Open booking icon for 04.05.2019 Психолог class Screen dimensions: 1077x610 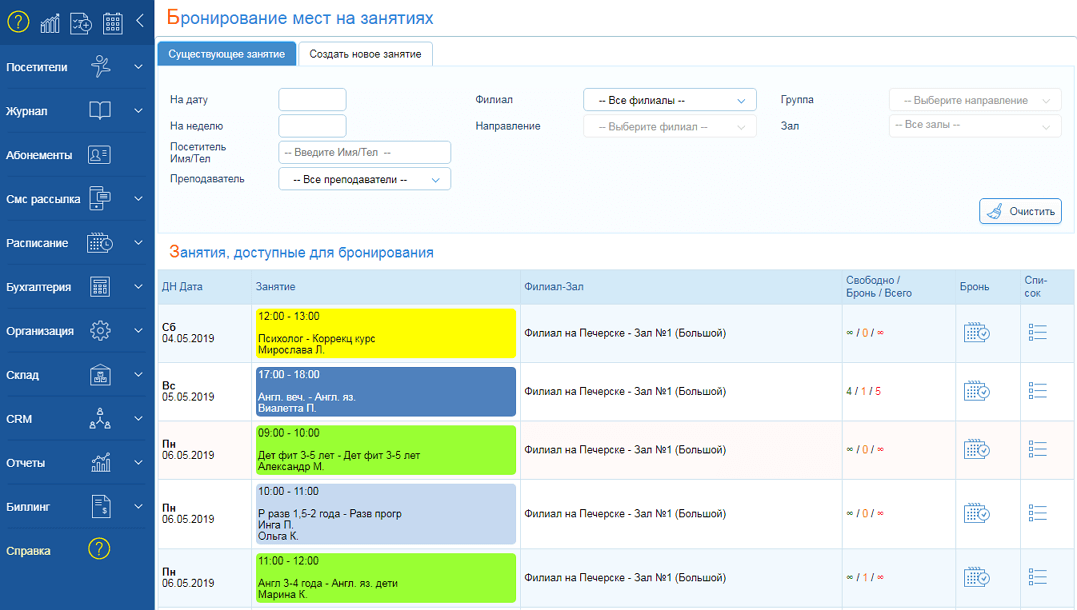(x=976, y=333)
